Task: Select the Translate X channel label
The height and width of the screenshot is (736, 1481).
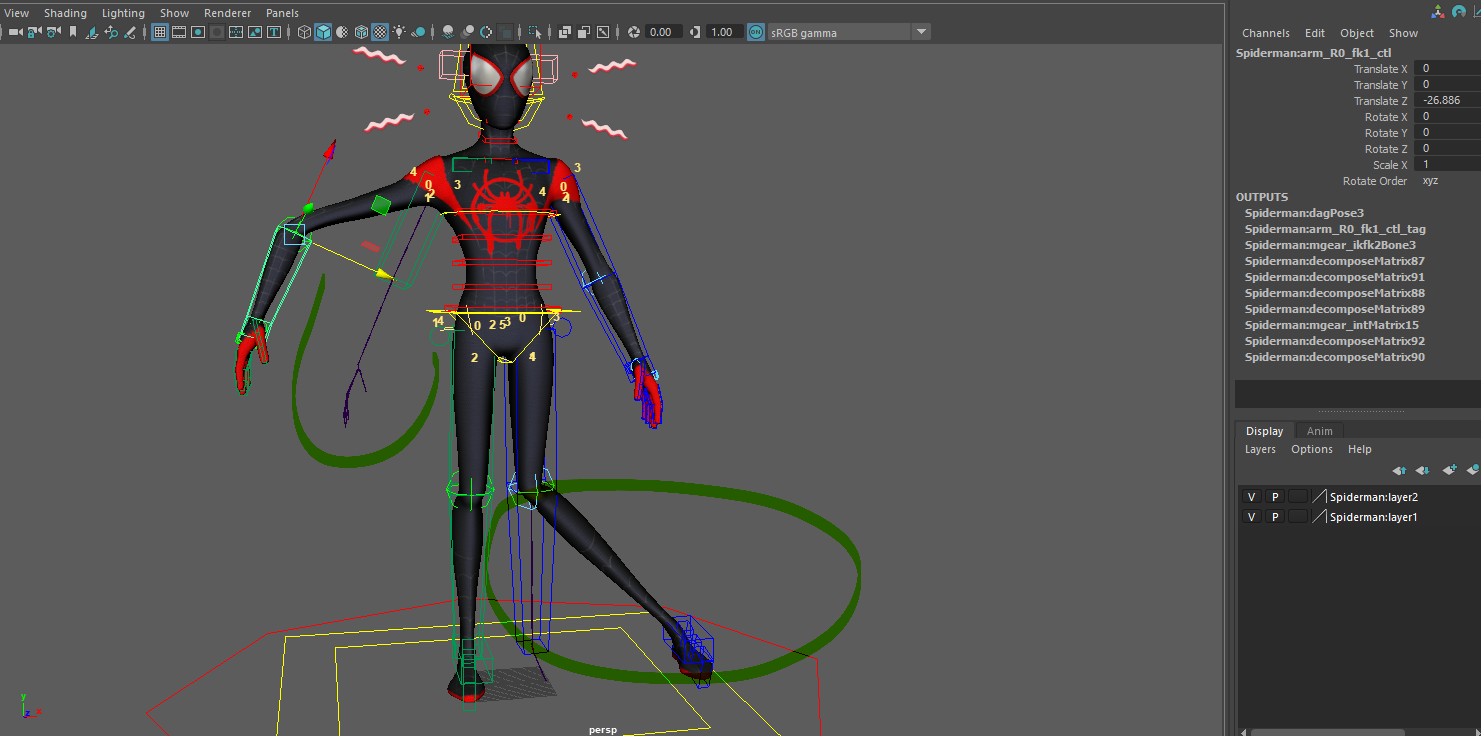Action: coord(1380,69)
